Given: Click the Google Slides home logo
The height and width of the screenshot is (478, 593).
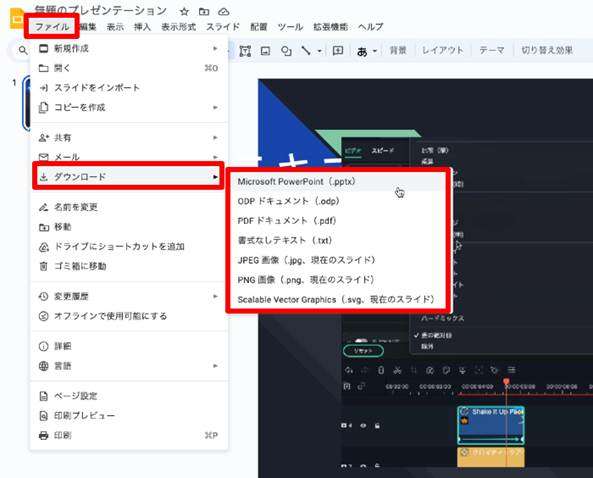Looking at the screenshot, I should [17, 18].
